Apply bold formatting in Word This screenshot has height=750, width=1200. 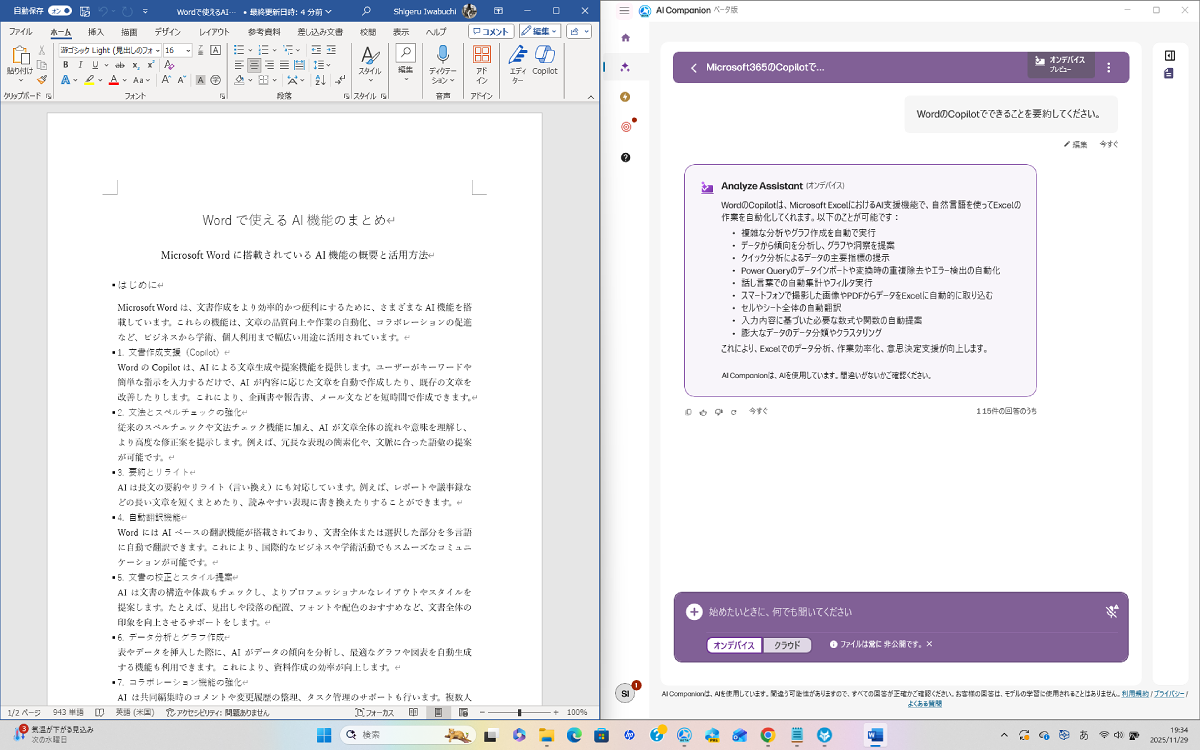pyautogui.click(x=66, y=65)
